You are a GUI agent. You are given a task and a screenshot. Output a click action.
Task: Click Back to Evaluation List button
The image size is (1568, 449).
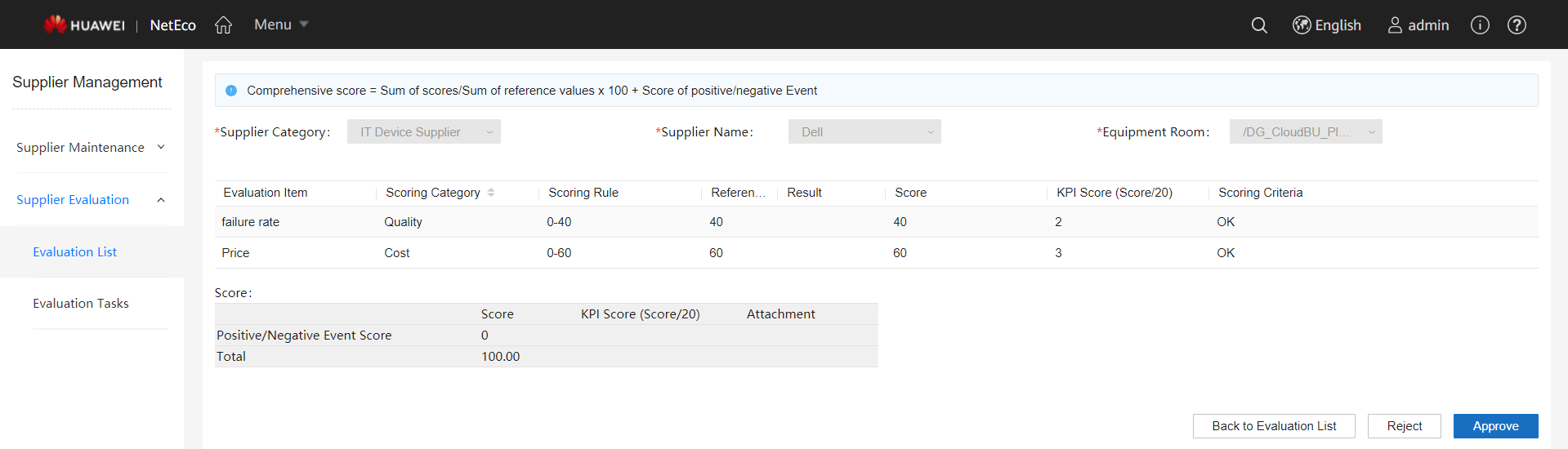click(1273, 426)
